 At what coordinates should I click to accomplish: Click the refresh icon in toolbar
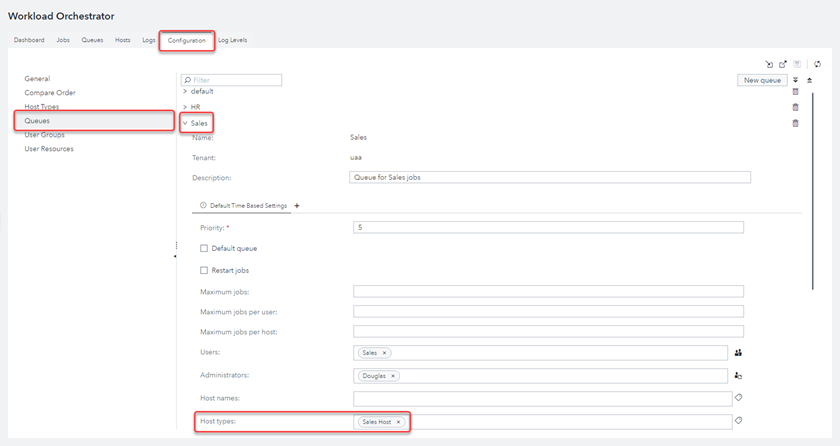818,64
